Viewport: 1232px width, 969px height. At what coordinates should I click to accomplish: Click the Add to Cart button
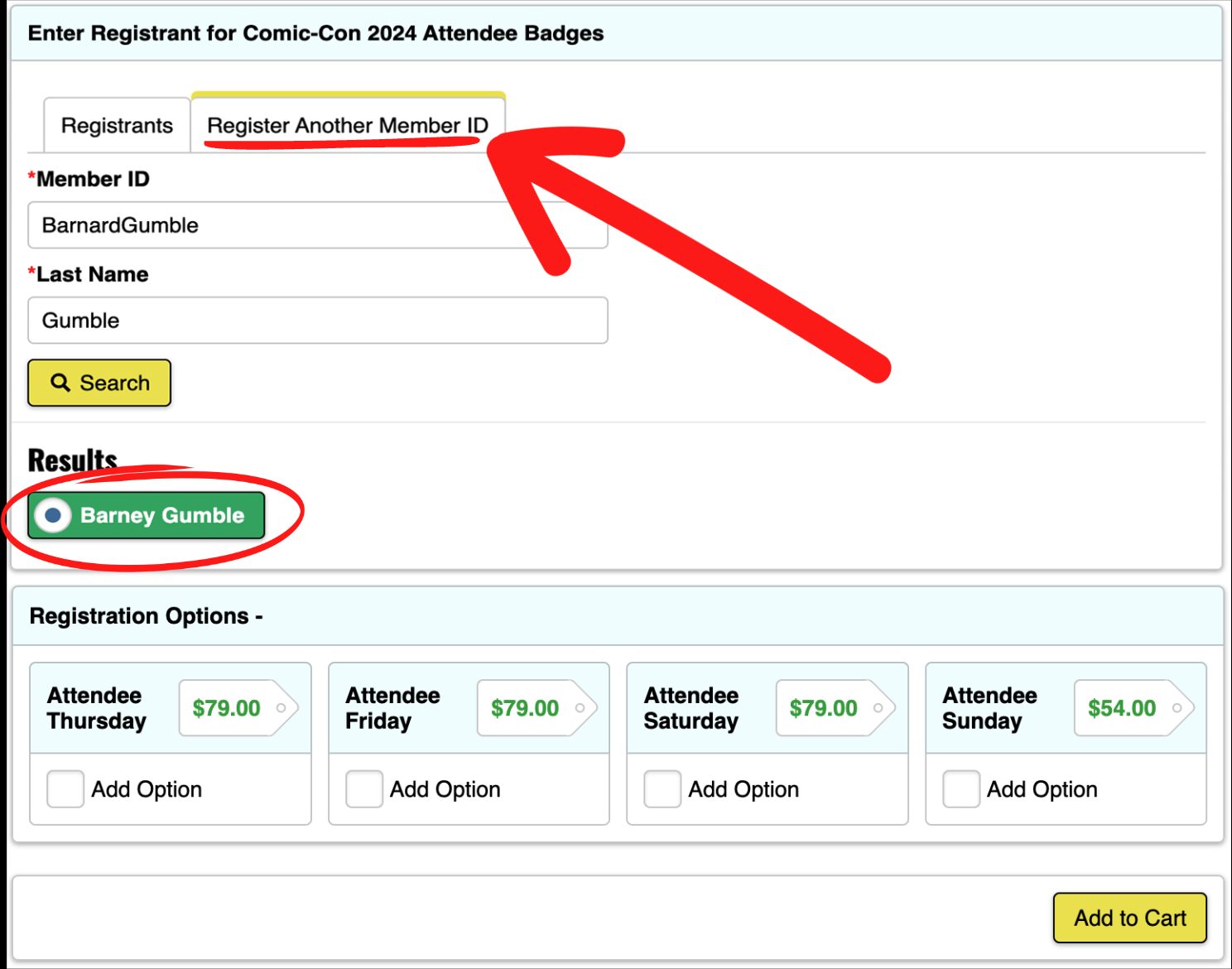1129,918
